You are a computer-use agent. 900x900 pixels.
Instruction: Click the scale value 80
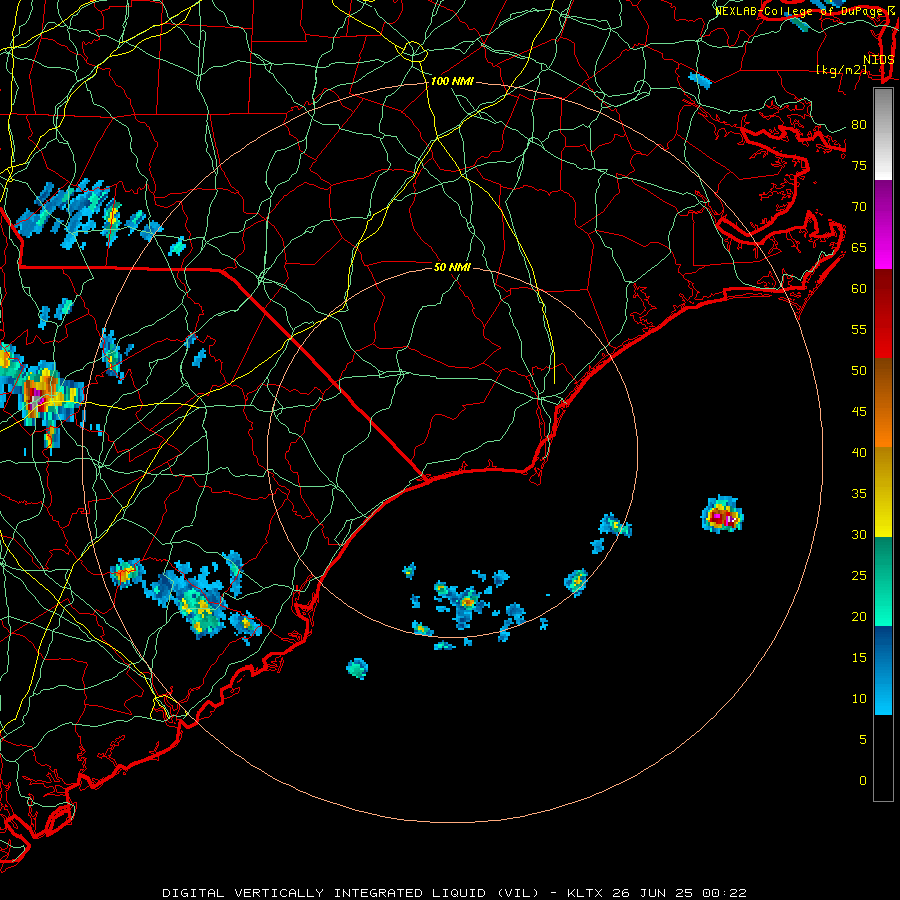coord(859,125)
